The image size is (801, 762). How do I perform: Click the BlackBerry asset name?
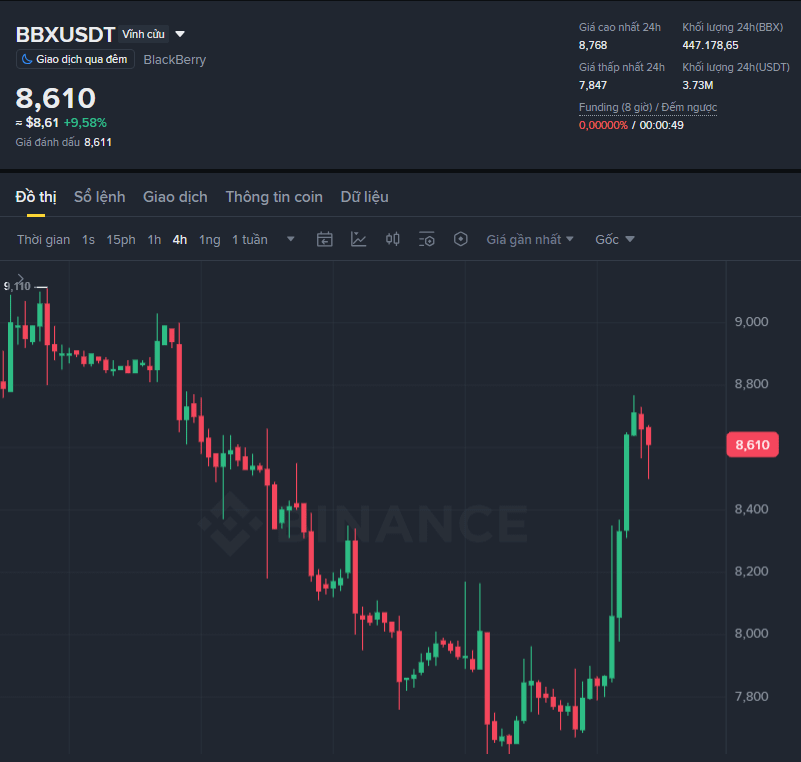(x=175, y=60)
